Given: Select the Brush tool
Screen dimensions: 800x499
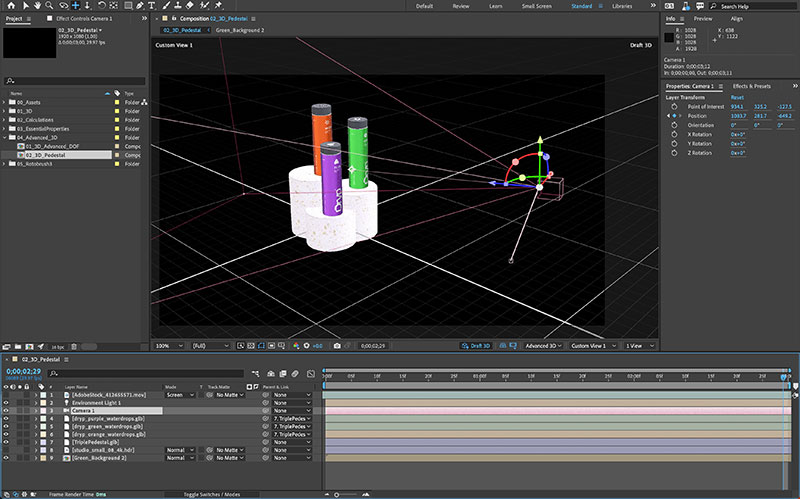Looking at the screenshot, I should point(166,6).
